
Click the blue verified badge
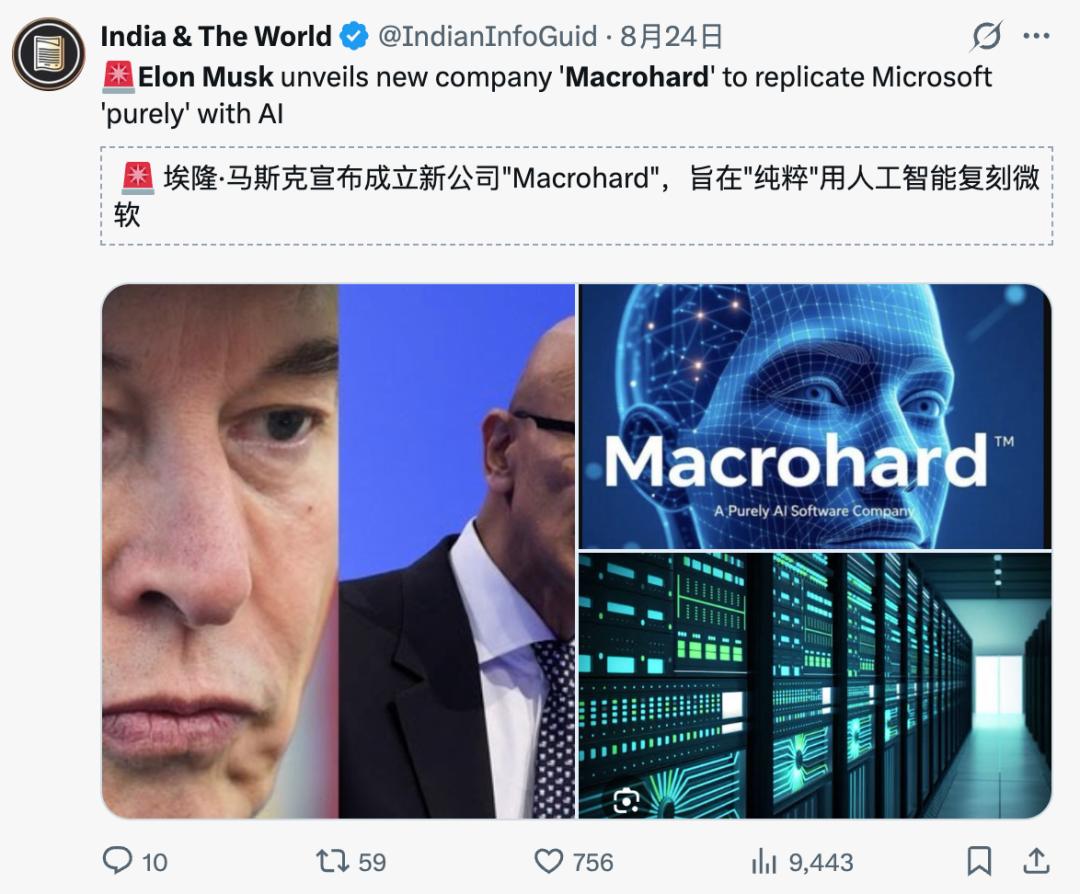click(x=355, y=36)
